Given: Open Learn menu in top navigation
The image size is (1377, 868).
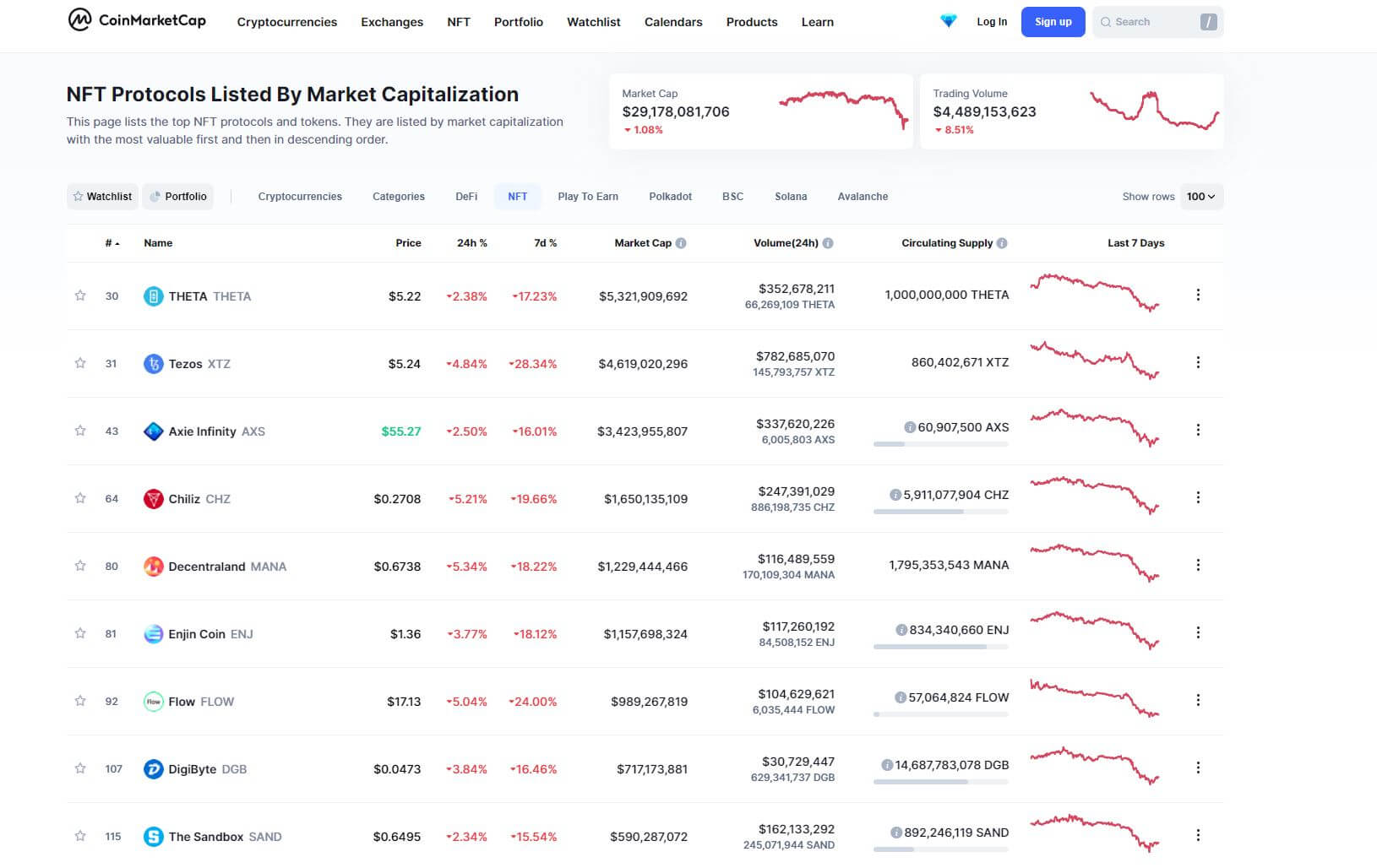Looking at the screenshot, I should 818,22.
